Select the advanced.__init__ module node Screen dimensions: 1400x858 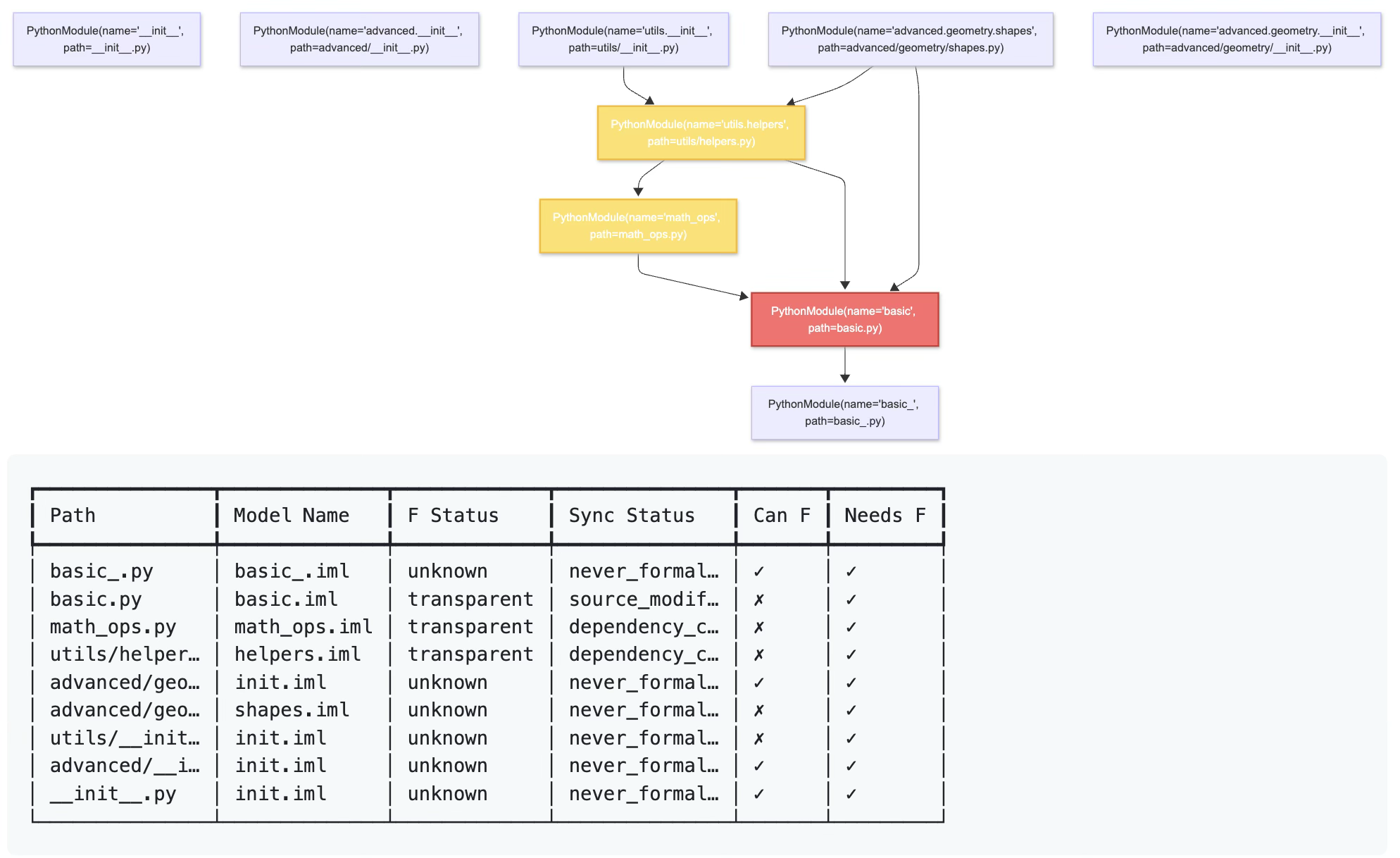point(358,39)
